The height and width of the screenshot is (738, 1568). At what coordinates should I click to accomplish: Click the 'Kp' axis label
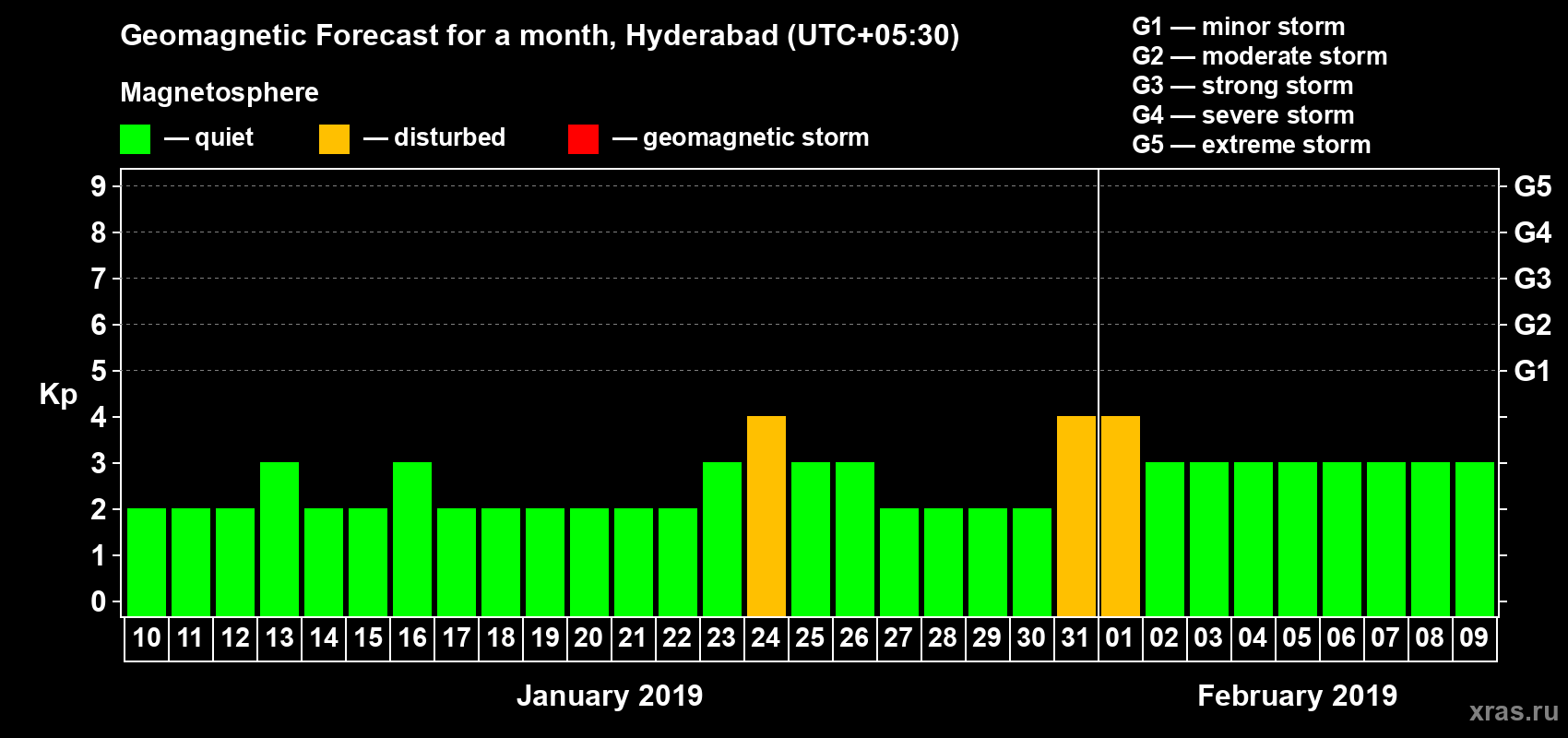coord(58,395)
